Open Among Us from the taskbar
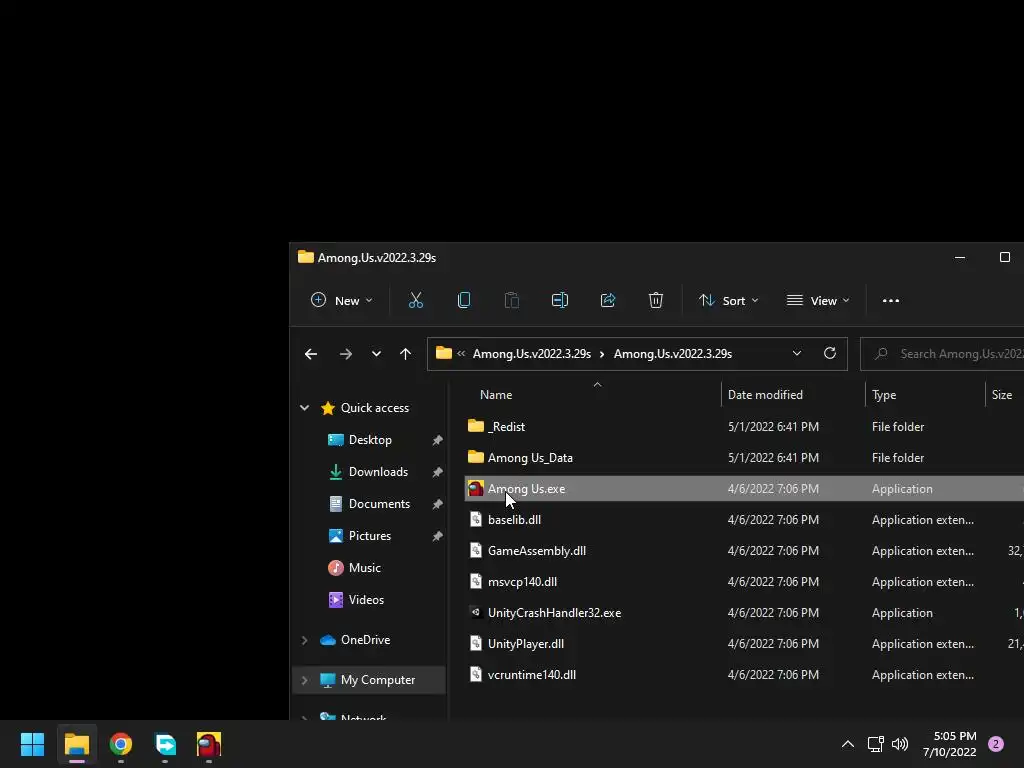Image resolution: width=1024 pixels, height=768 pixels. [x=209, y=744]
